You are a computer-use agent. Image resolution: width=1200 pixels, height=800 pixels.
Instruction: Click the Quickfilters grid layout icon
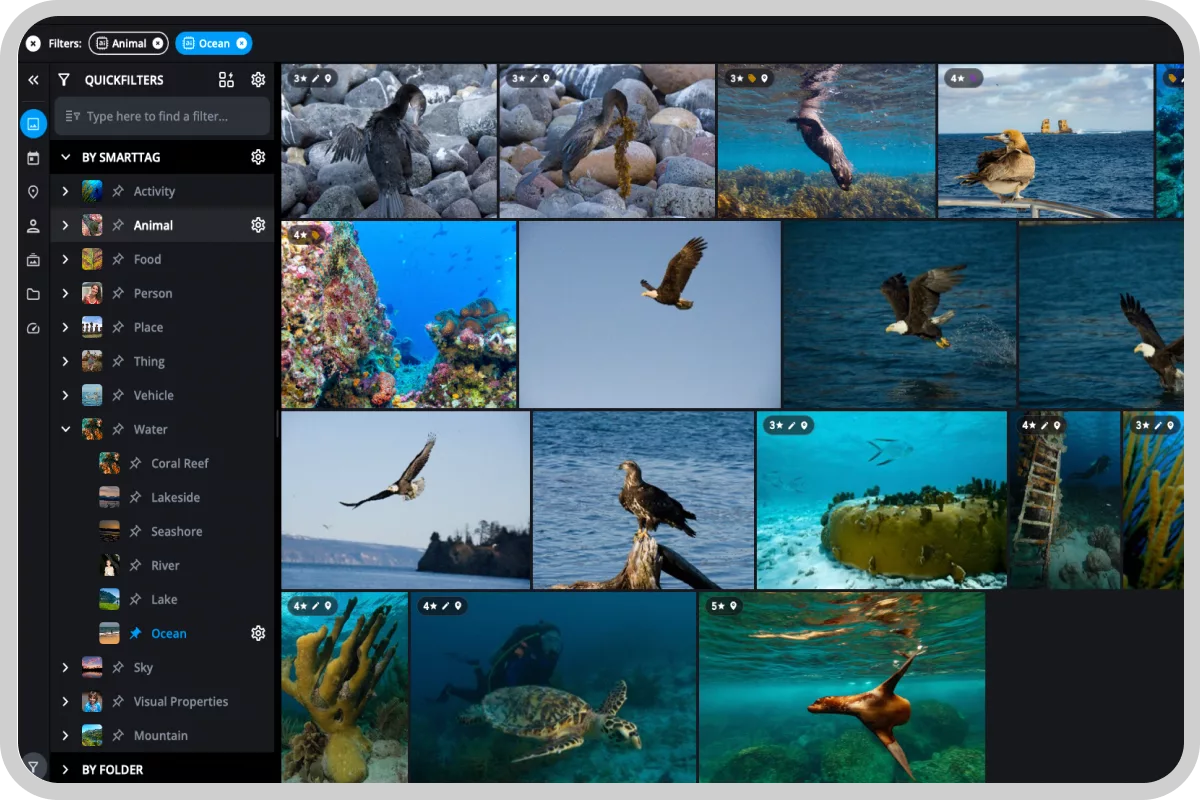226,80
